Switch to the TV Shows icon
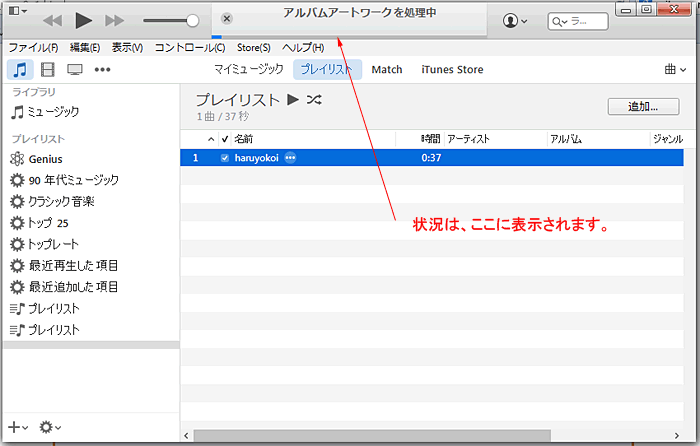700x446 pixels. [x=75, y=69]
